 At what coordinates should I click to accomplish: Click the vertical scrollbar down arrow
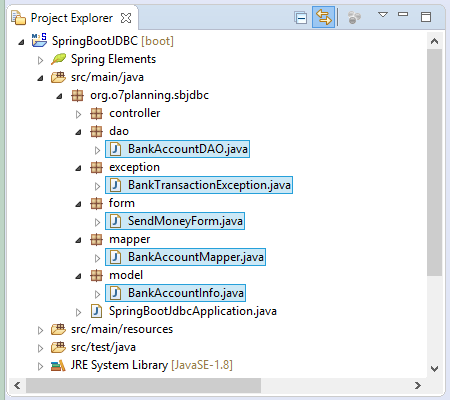point(434,369)
